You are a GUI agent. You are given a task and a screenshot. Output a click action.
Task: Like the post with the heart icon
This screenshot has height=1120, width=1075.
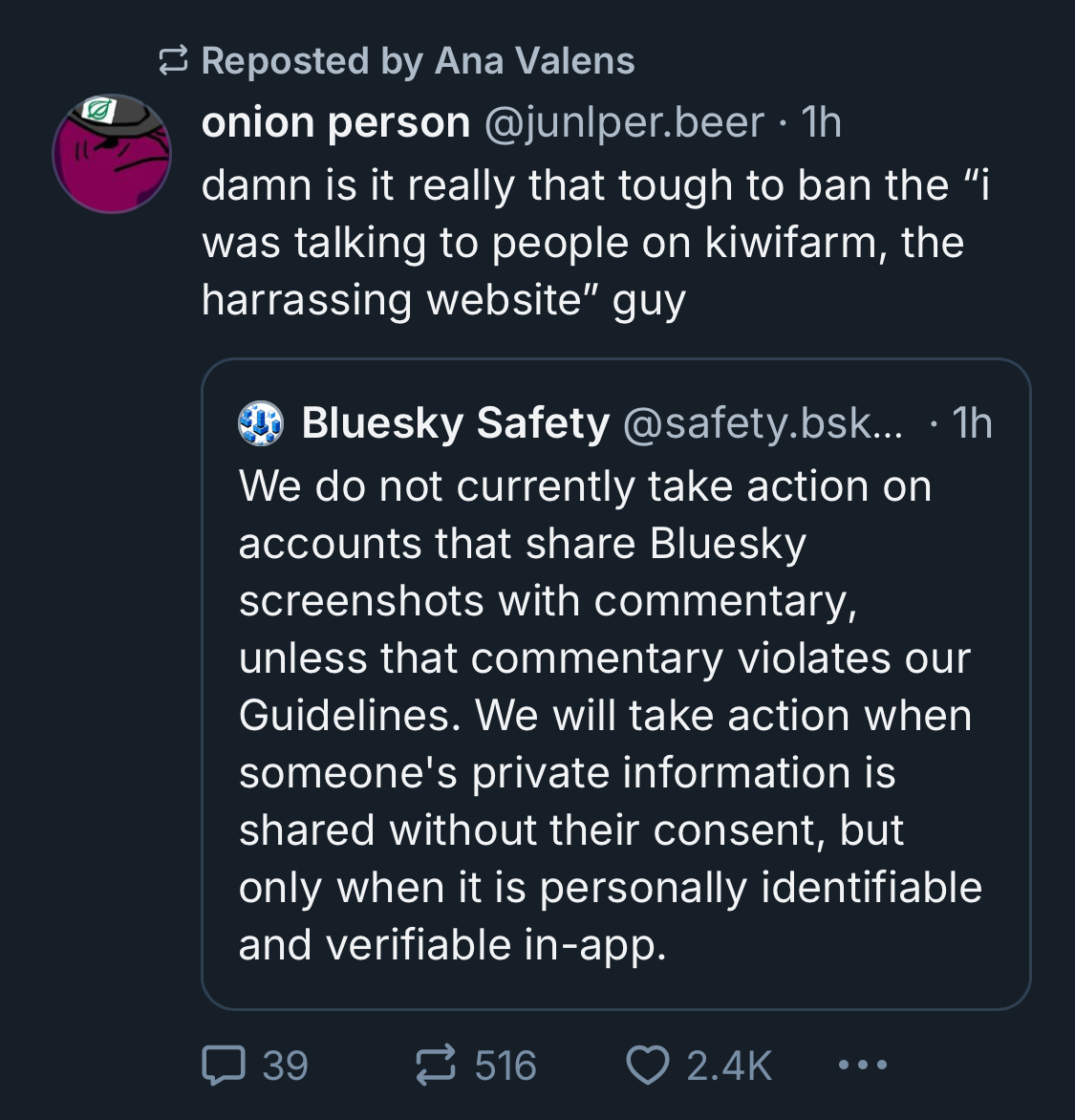[x=647, y=1066]
